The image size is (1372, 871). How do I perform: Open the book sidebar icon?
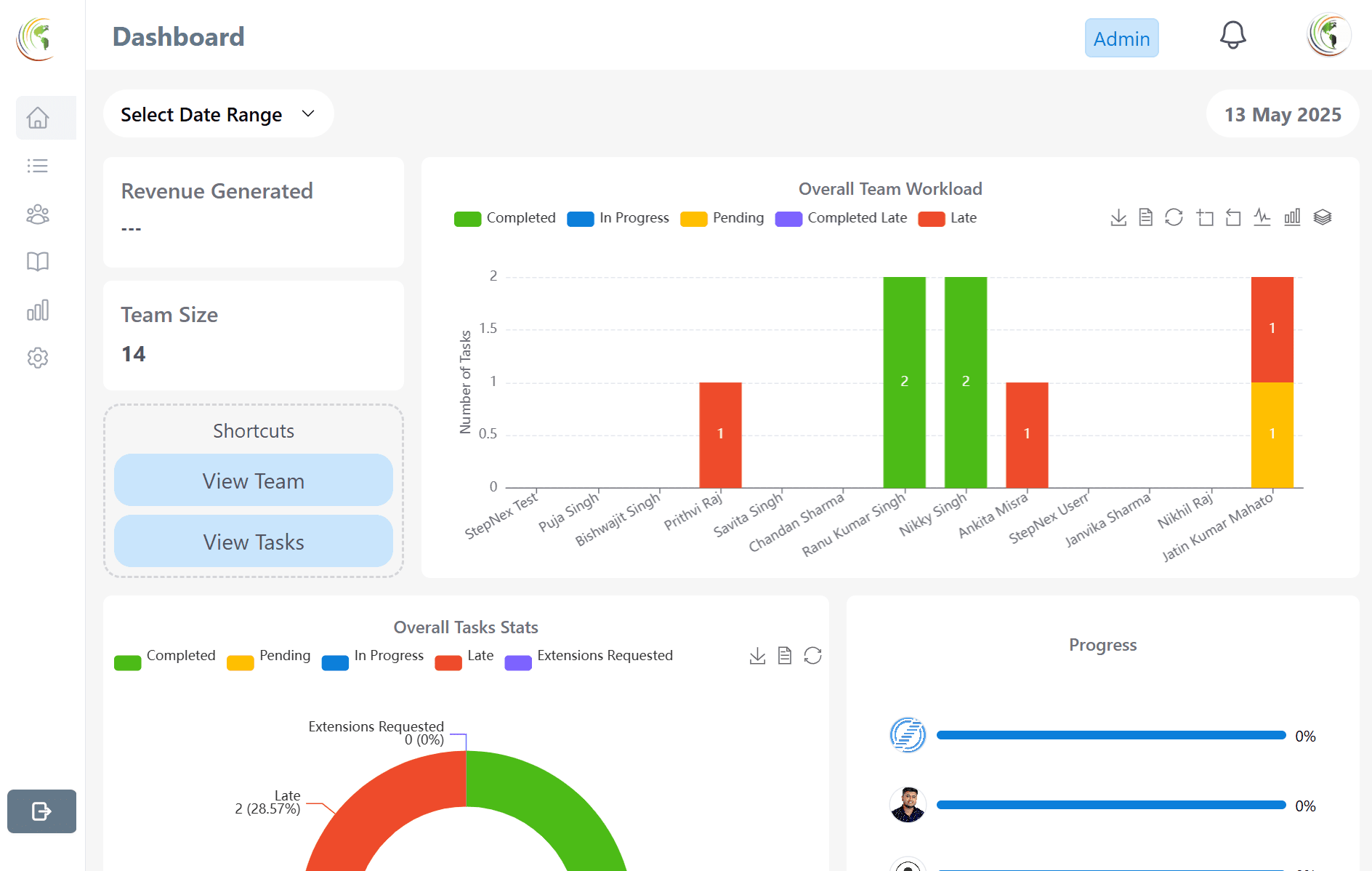pos(38,262)
